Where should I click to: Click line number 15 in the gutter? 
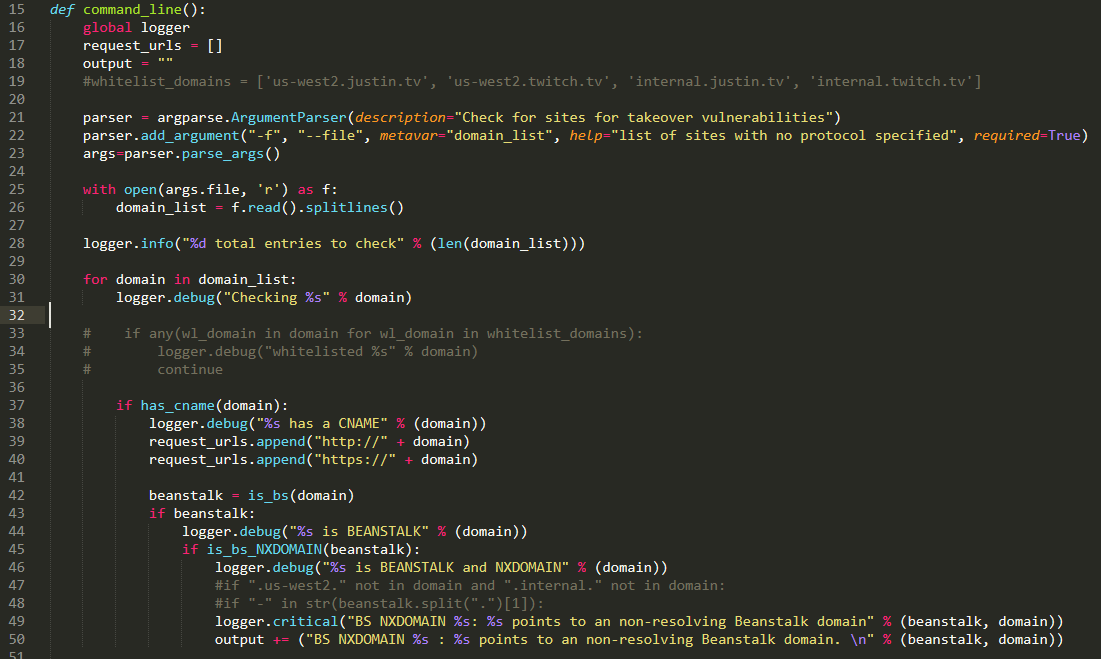17,10
